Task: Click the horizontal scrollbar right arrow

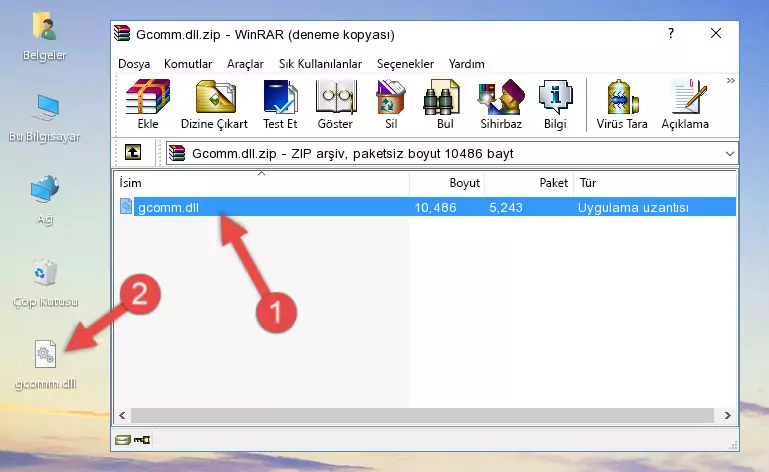Action: [728, 416]
